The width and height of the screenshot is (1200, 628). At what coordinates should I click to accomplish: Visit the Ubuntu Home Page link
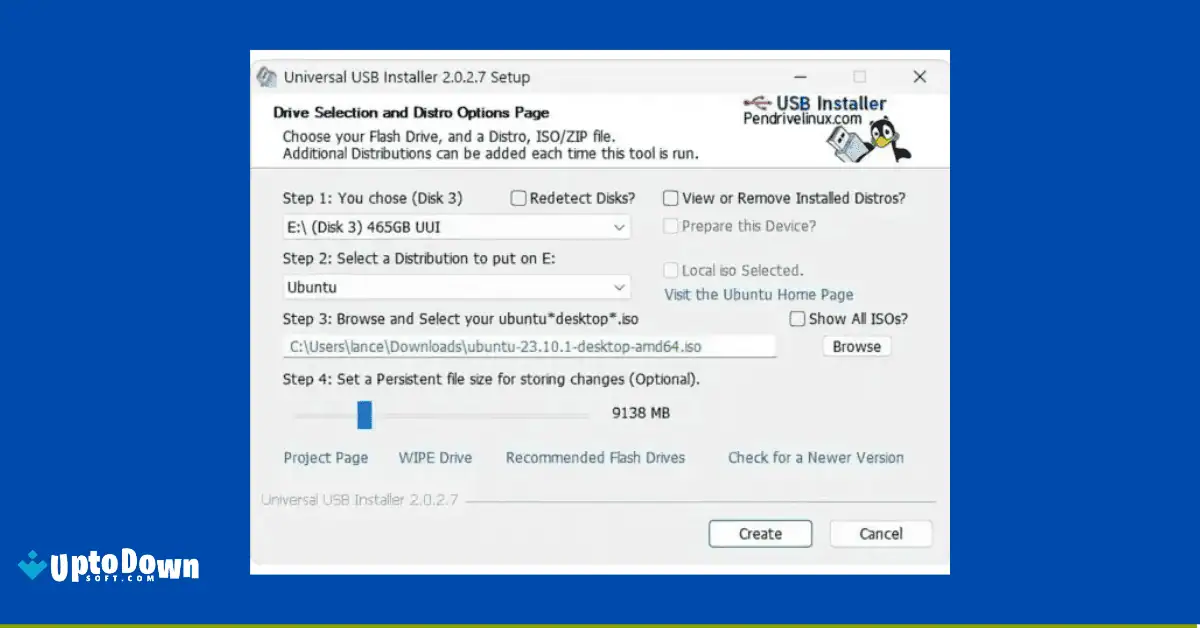pos(758,294)
